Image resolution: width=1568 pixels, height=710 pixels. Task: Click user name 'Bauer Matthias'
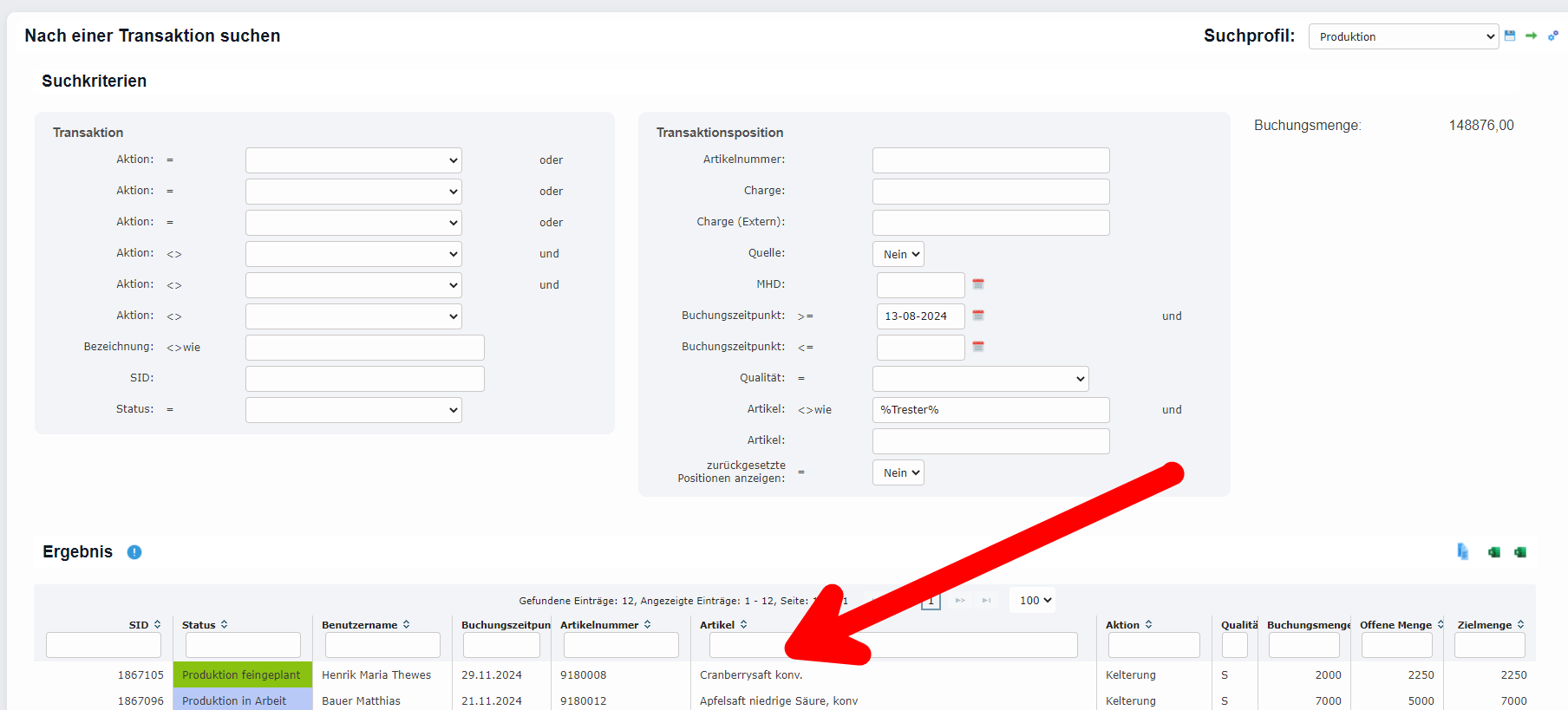[x=361, y=700]
